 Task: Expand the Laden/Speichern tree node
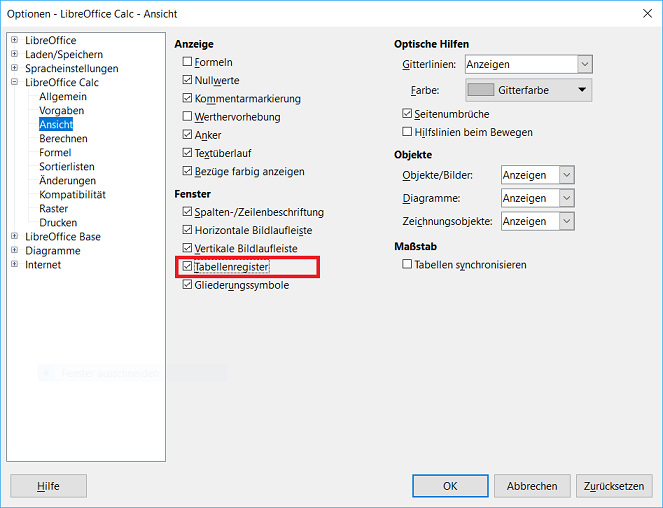[x=14, y=54]
